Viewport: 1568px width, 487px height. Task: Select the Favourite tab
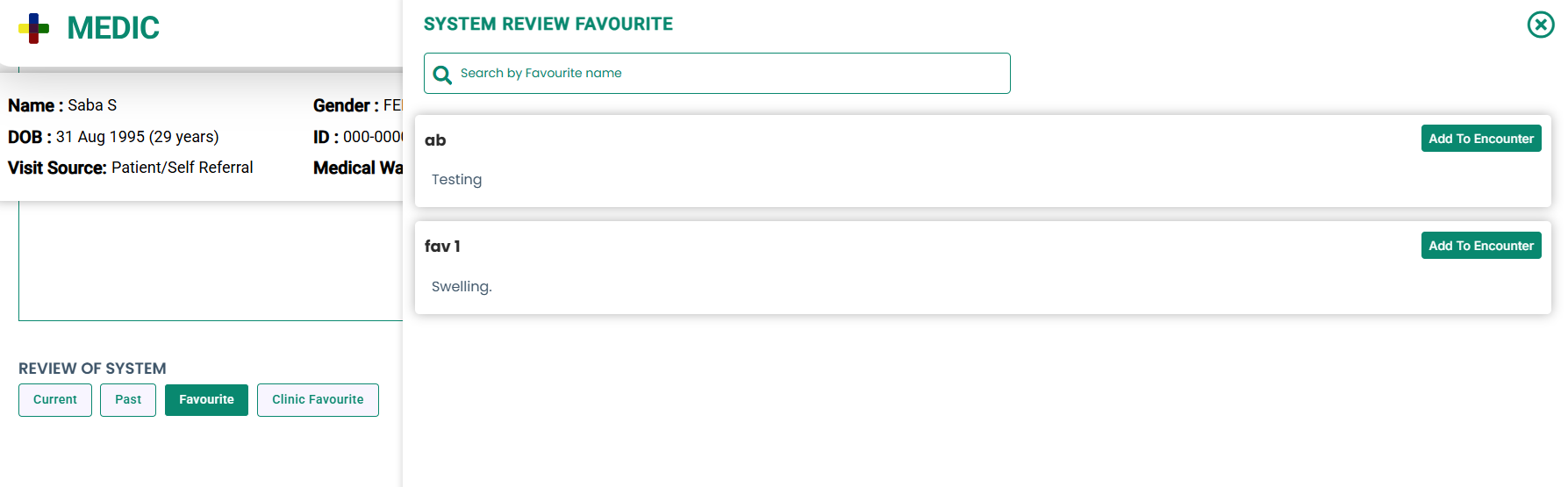tap(206, 400)
